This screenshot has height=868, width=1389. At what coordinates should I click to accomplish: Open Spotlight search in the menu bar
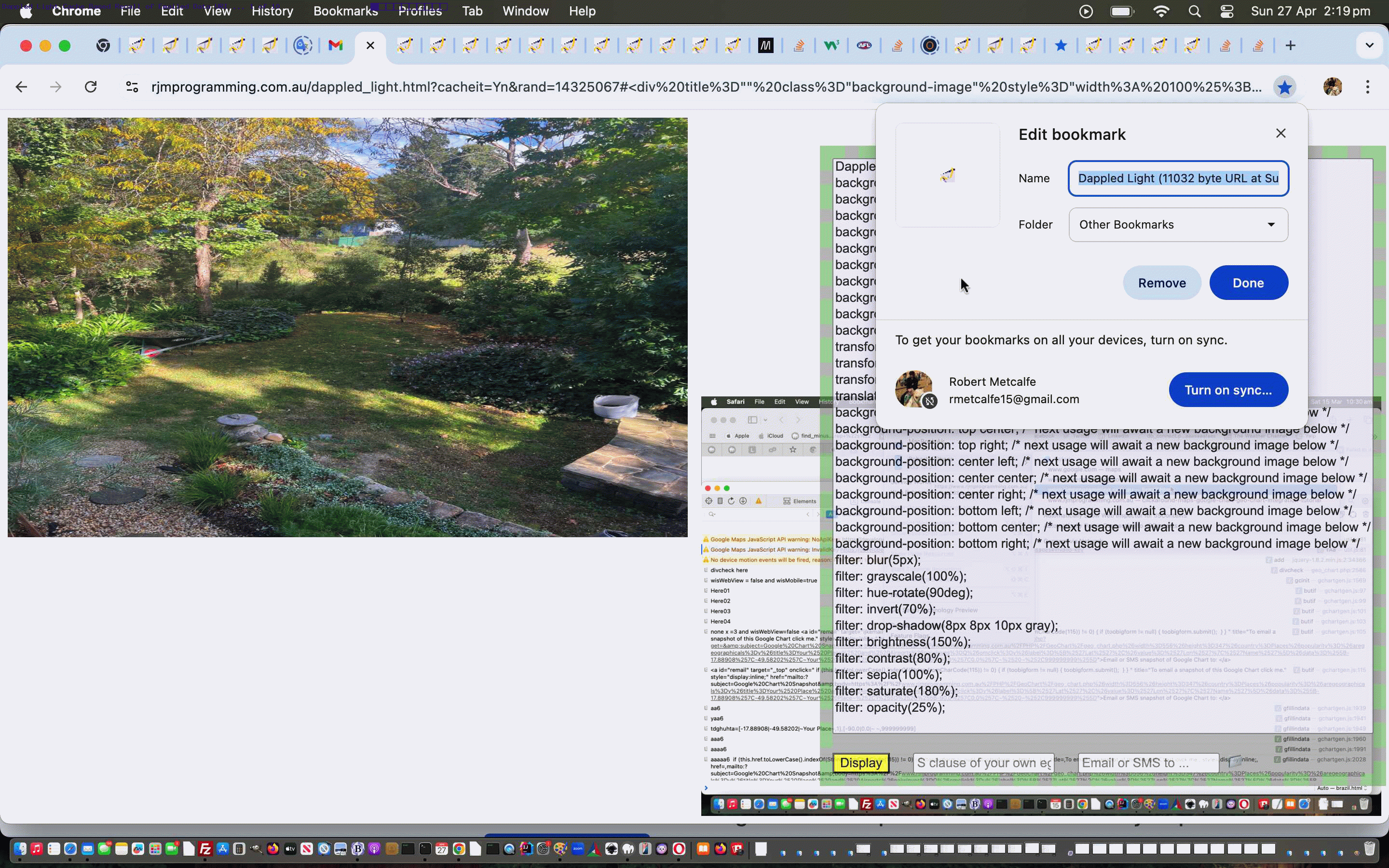[1195, 12]
